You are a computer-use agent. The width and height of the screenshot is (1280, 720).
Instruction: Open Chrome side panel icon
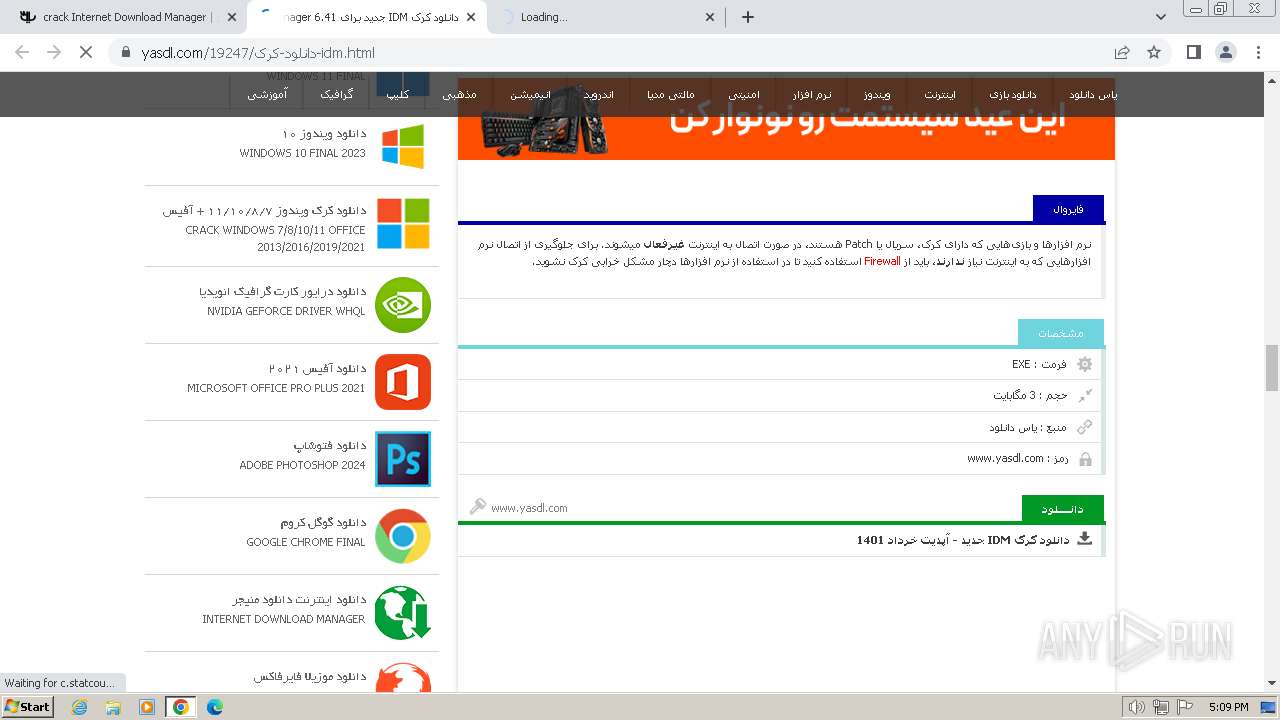1193,52
